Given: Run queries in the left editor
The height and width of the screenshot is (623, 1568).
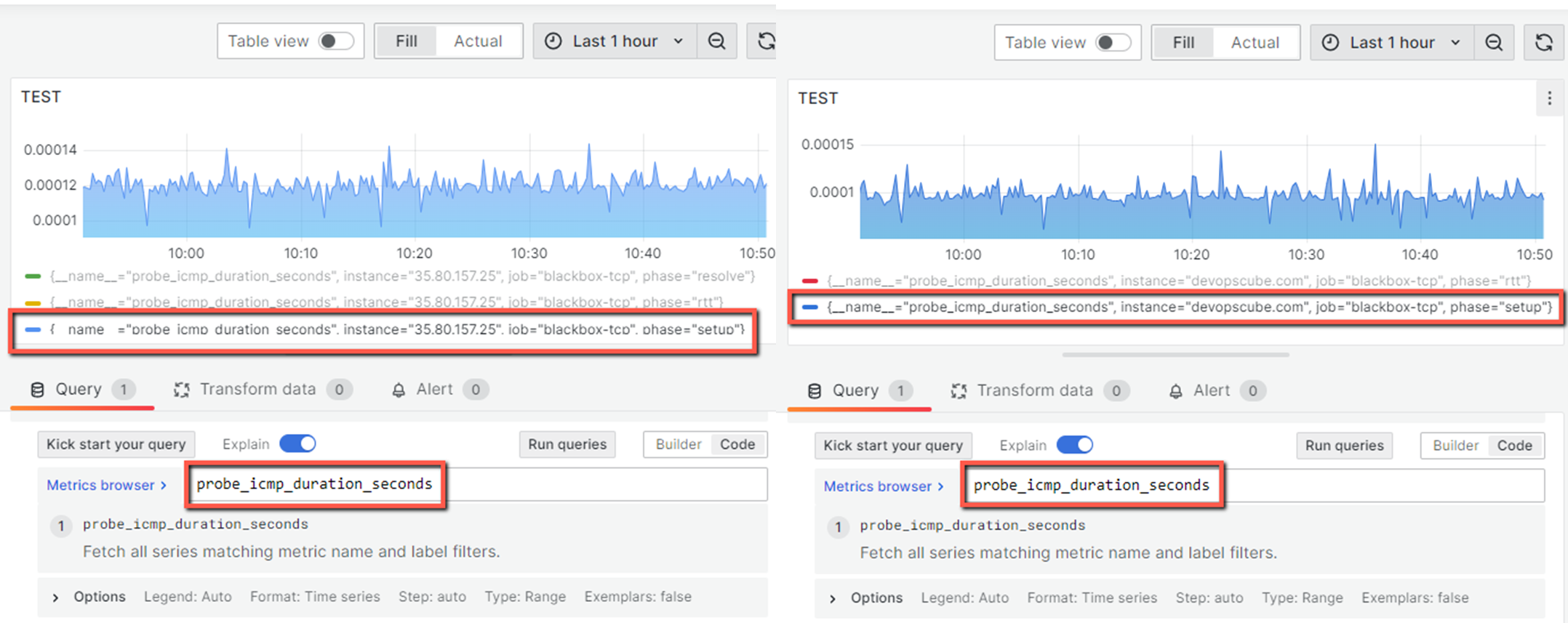Looking at the screenshot, I should pyautogui.click(x=567, y=444).
